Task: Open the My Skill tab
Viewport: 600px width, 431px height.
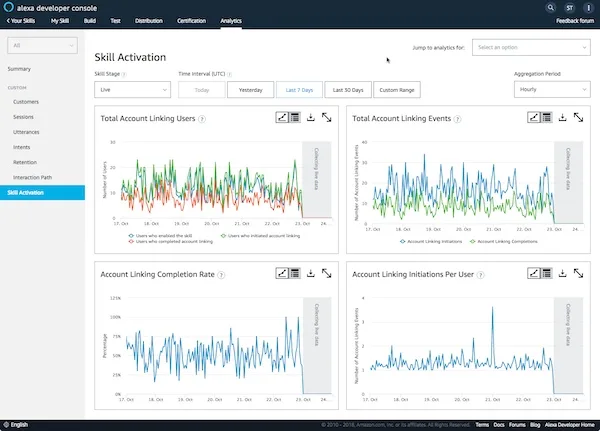Action: coord(60,21)
